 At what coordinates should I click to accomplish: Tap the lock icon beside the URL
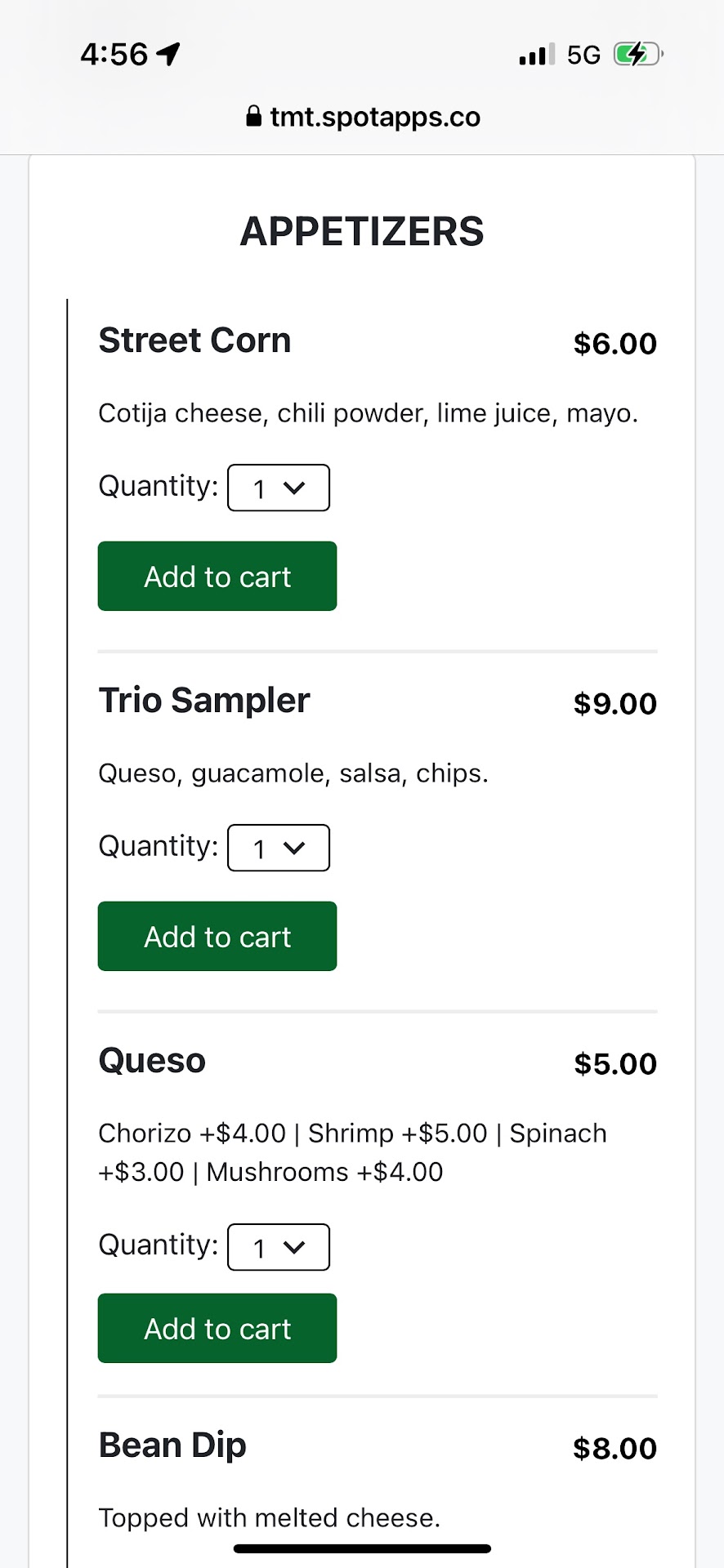(x=253, y=117)
